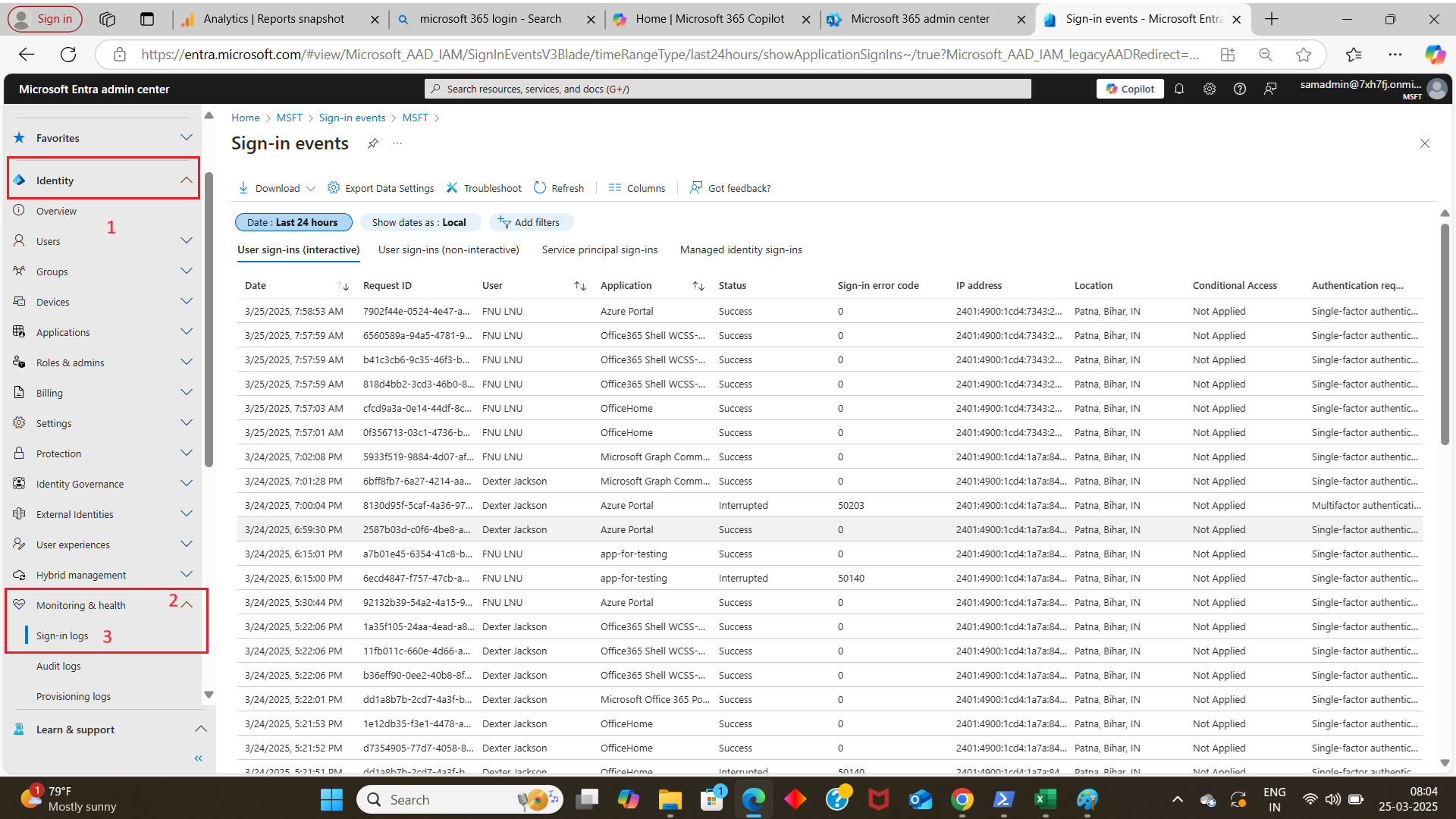1456x819 pixels.
Task: Open Copilot in Entra admin center
Action: pyautogui.click(x=1129, y=89)
